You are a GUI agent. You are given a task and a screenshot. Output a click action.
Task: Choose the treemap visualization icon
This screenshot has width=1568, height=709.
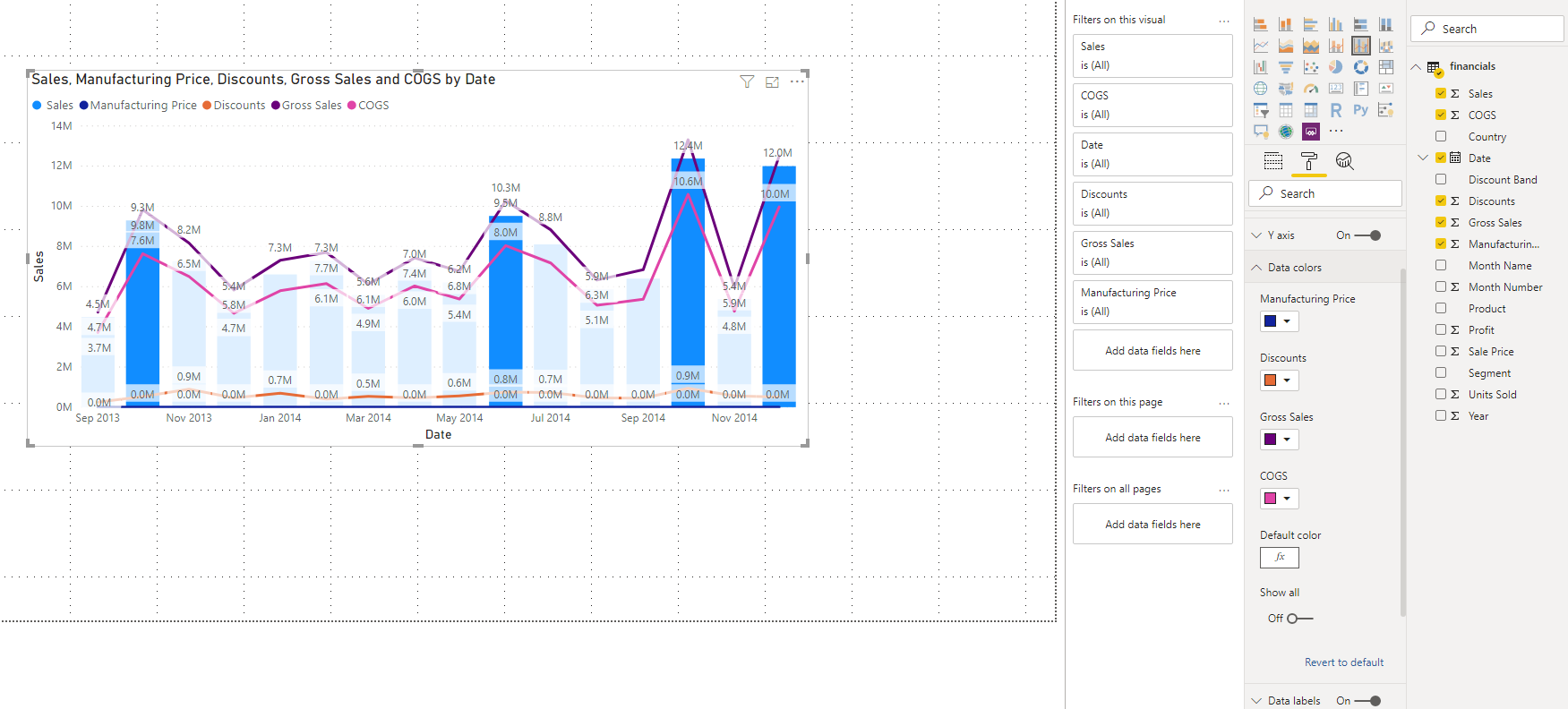point(1386,67)
